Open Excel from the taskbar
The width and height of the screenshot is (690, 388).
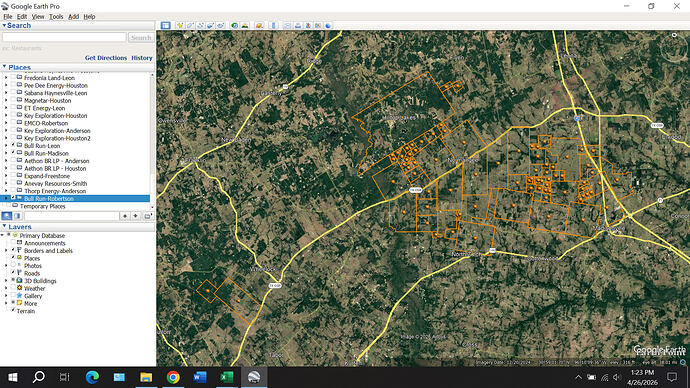pyautogui.click(x=227, y=377)
